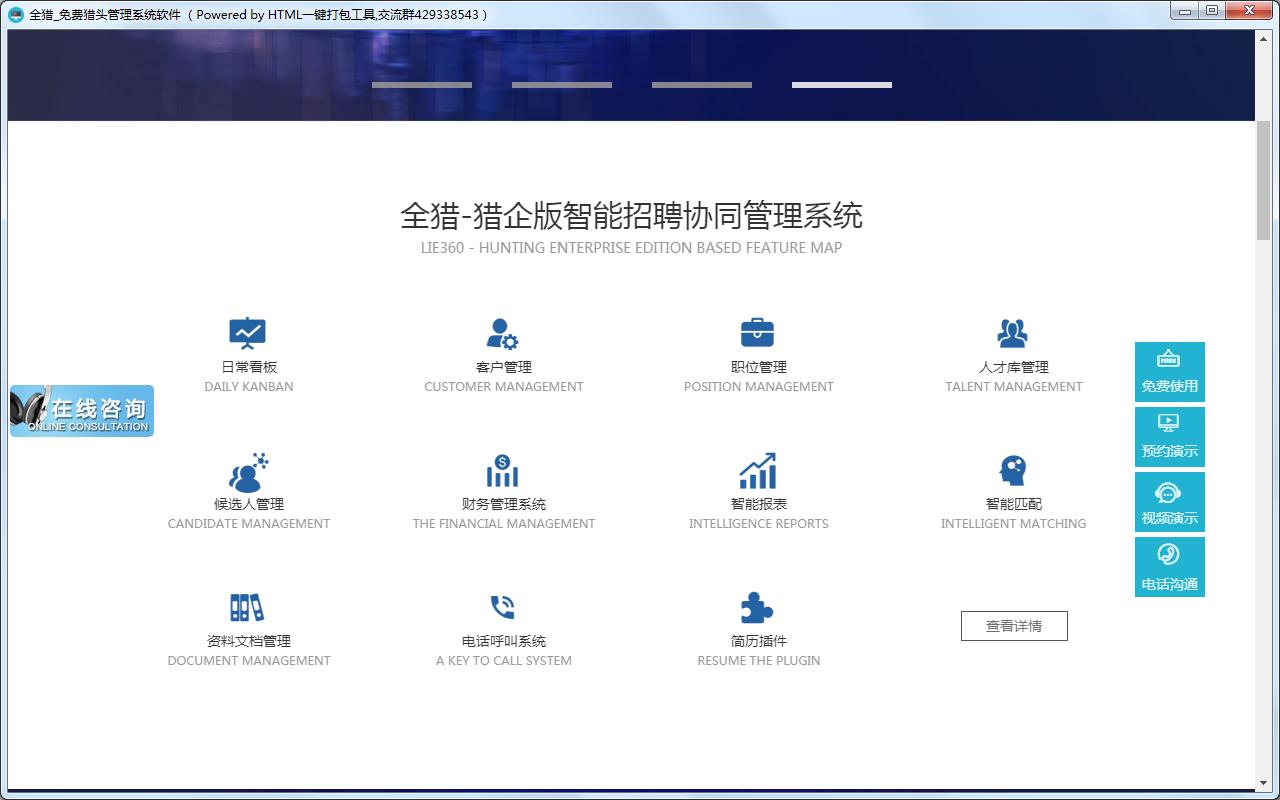Book a demo via 预约演示 side button
Image resolution: width=1280 pixels, height=800 pixels.
tap(1170, 437)
